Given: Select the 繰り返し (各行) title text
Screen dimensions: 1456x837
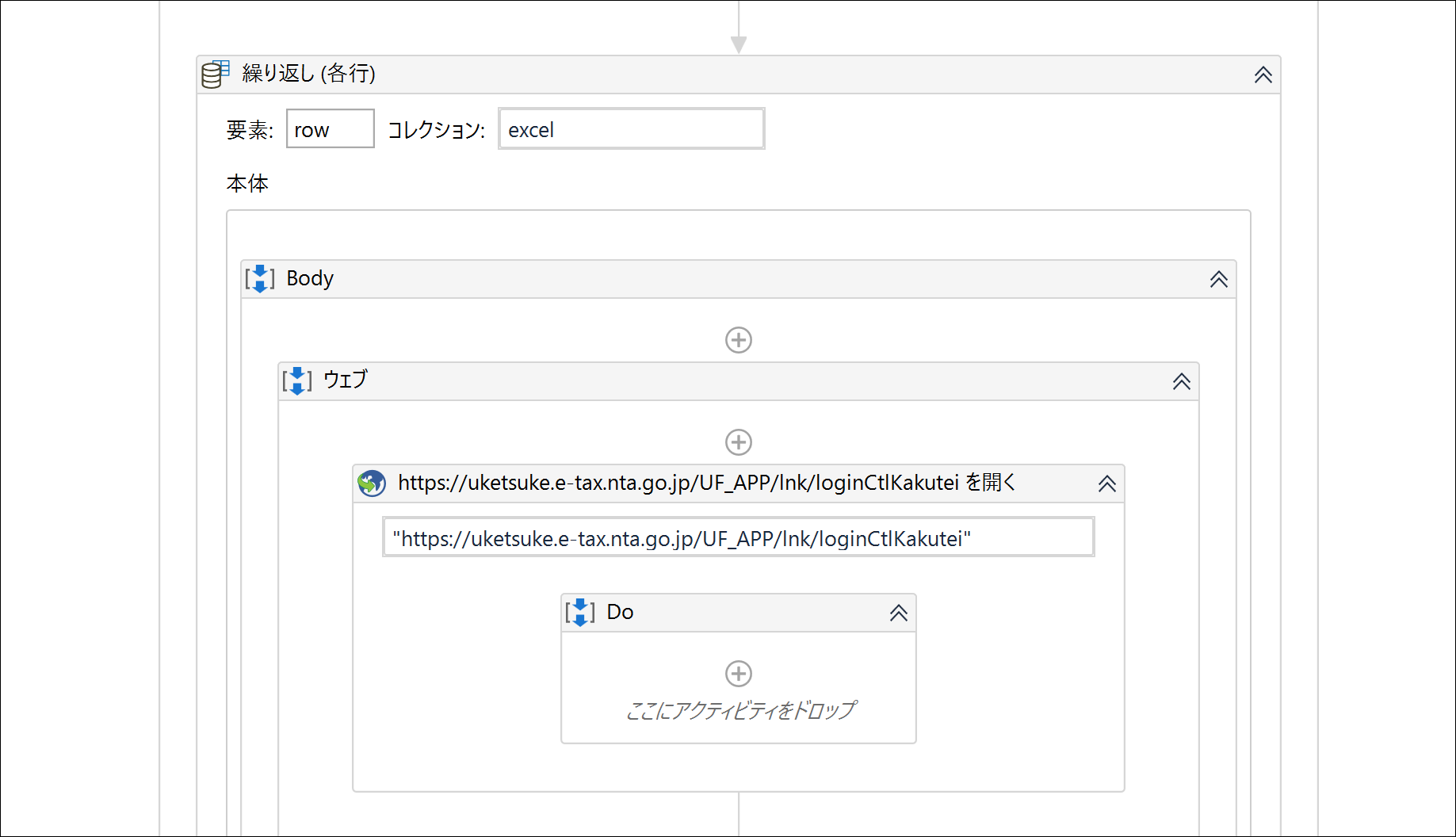Looking at the screenshot, I should click(x=309, y=74).
